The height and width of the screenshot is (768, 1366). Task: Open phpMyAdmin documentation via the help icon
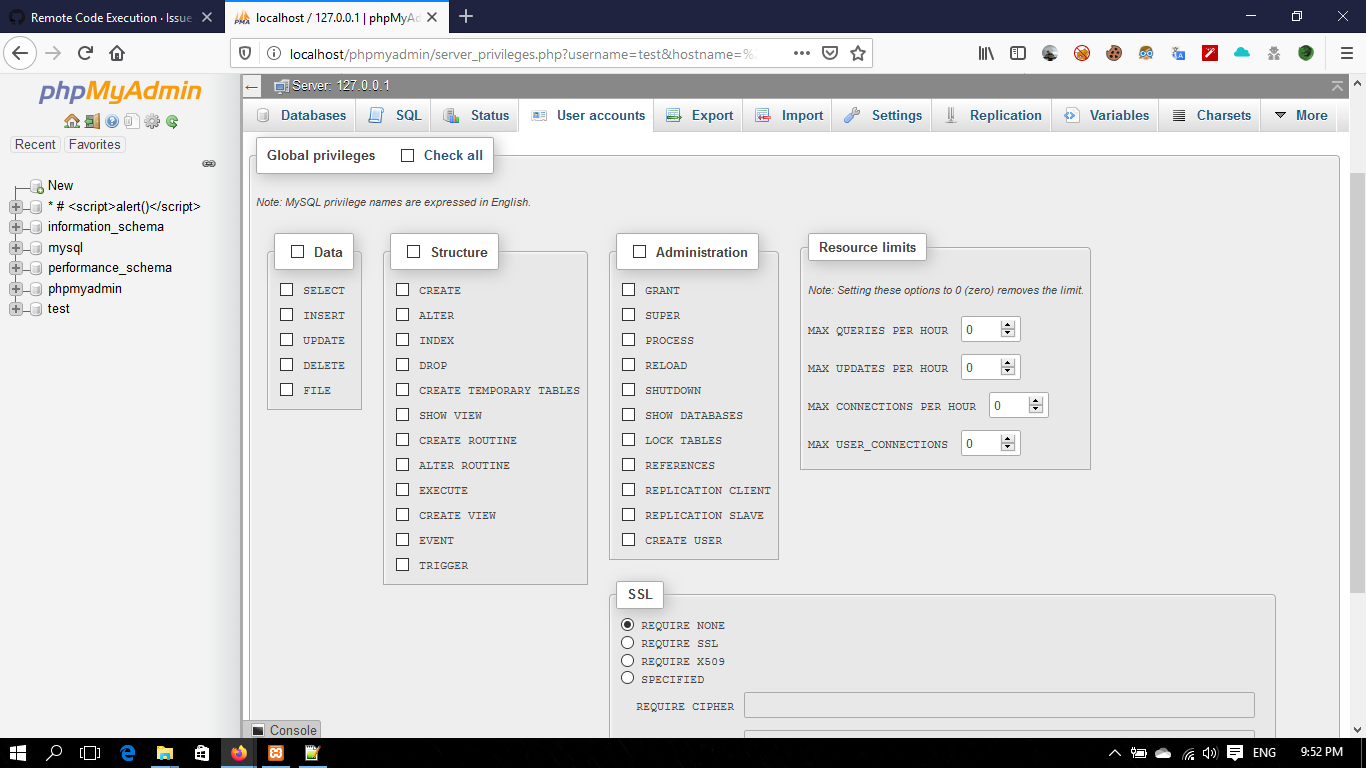pyautogui.click(x=112, y=121)
